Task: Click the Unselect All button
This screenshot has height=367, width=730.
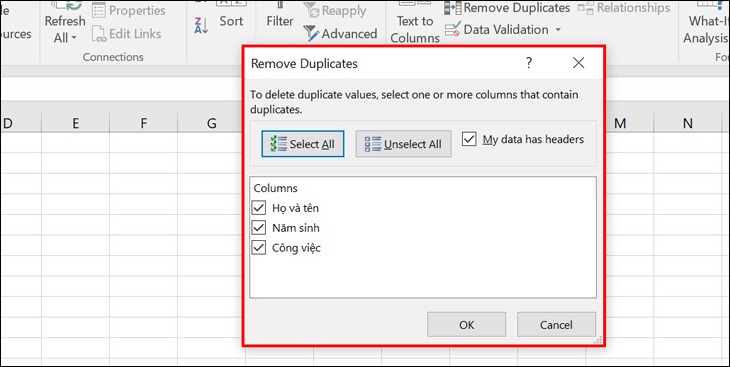Action: 403,144
